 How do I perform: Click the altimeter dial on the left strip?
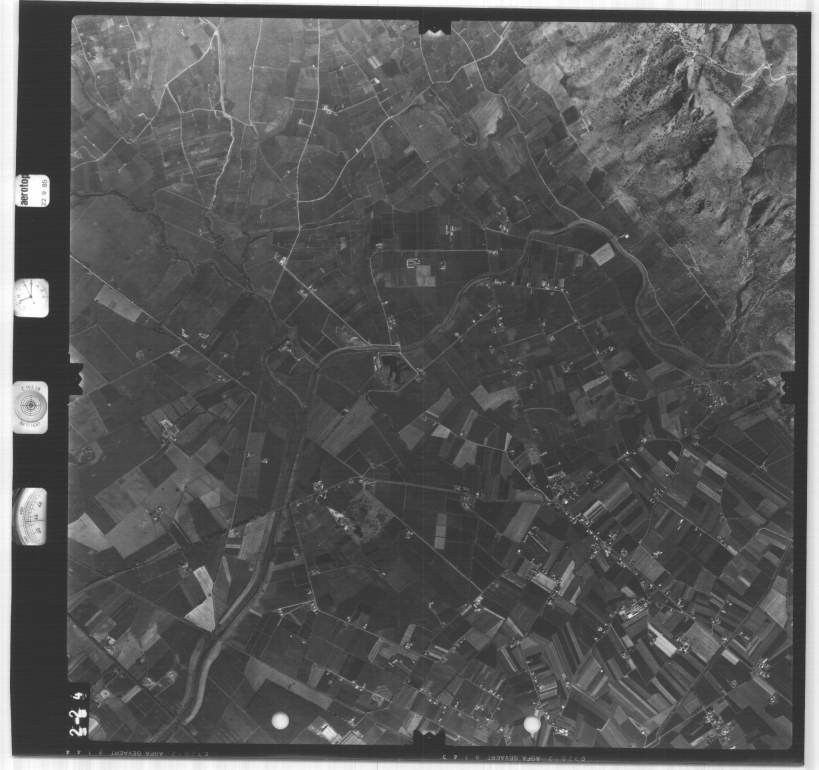30,516
